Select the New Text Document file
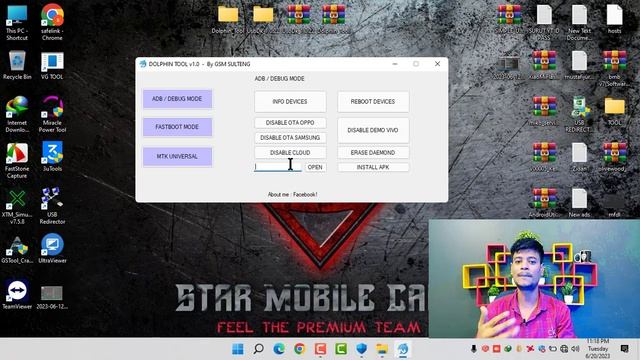The height and width of the screenshot is (360, 640). (579, 22)
